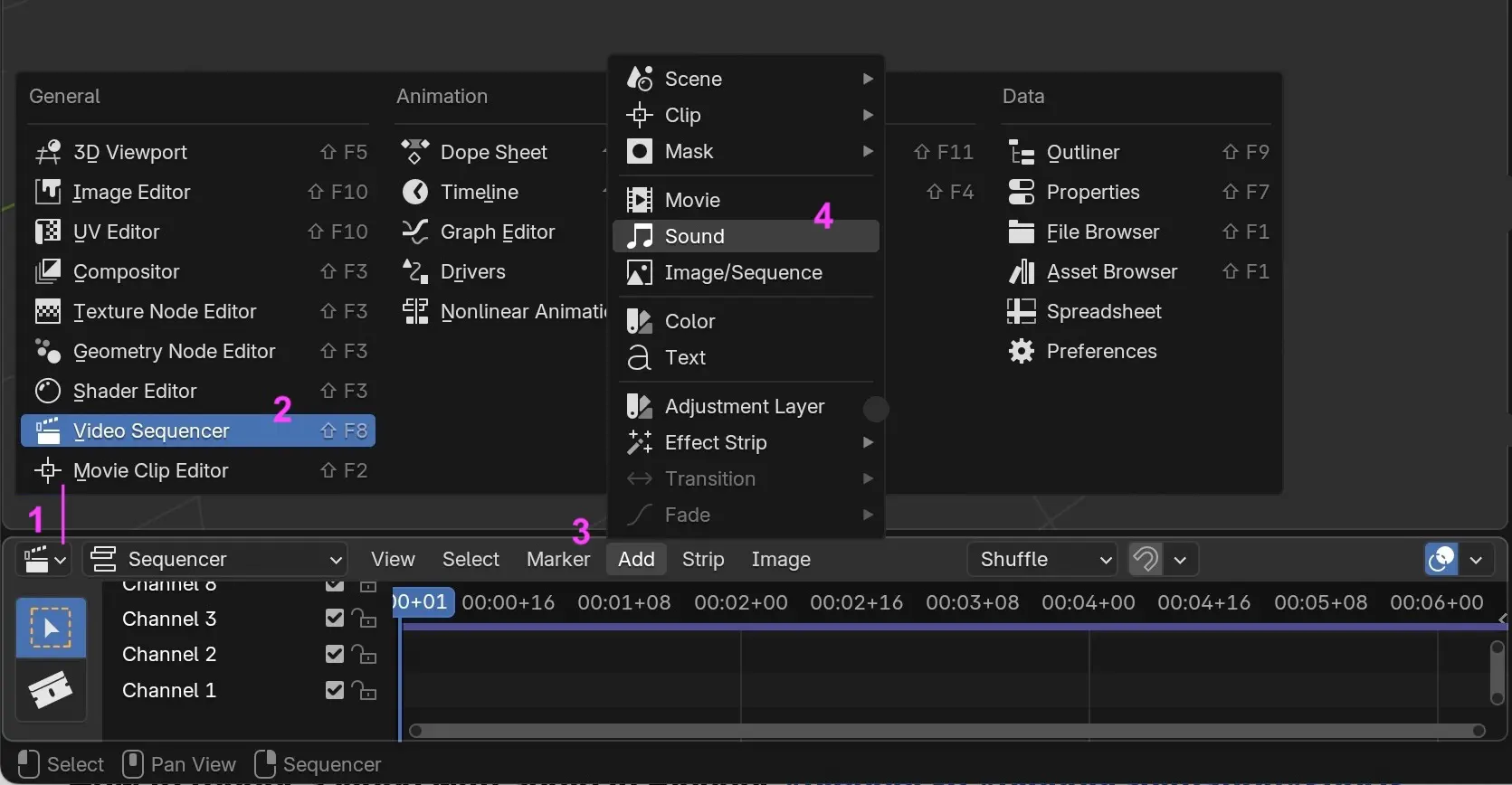Select the box Select tool icon

(51, 627)
